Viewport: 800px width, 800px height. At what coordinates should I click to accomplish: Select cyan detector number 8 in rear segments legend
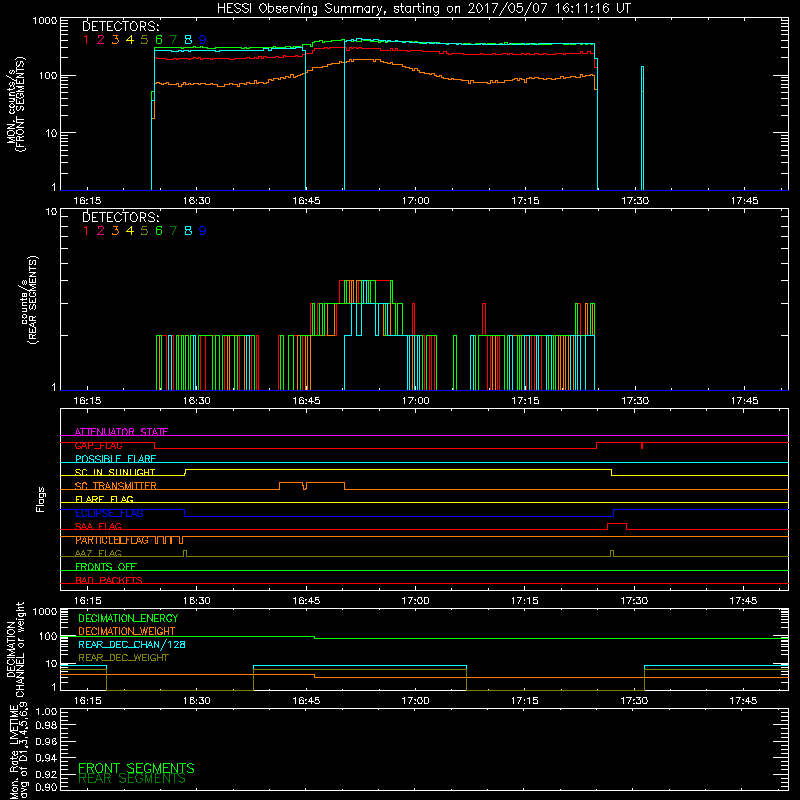(188, 231)
